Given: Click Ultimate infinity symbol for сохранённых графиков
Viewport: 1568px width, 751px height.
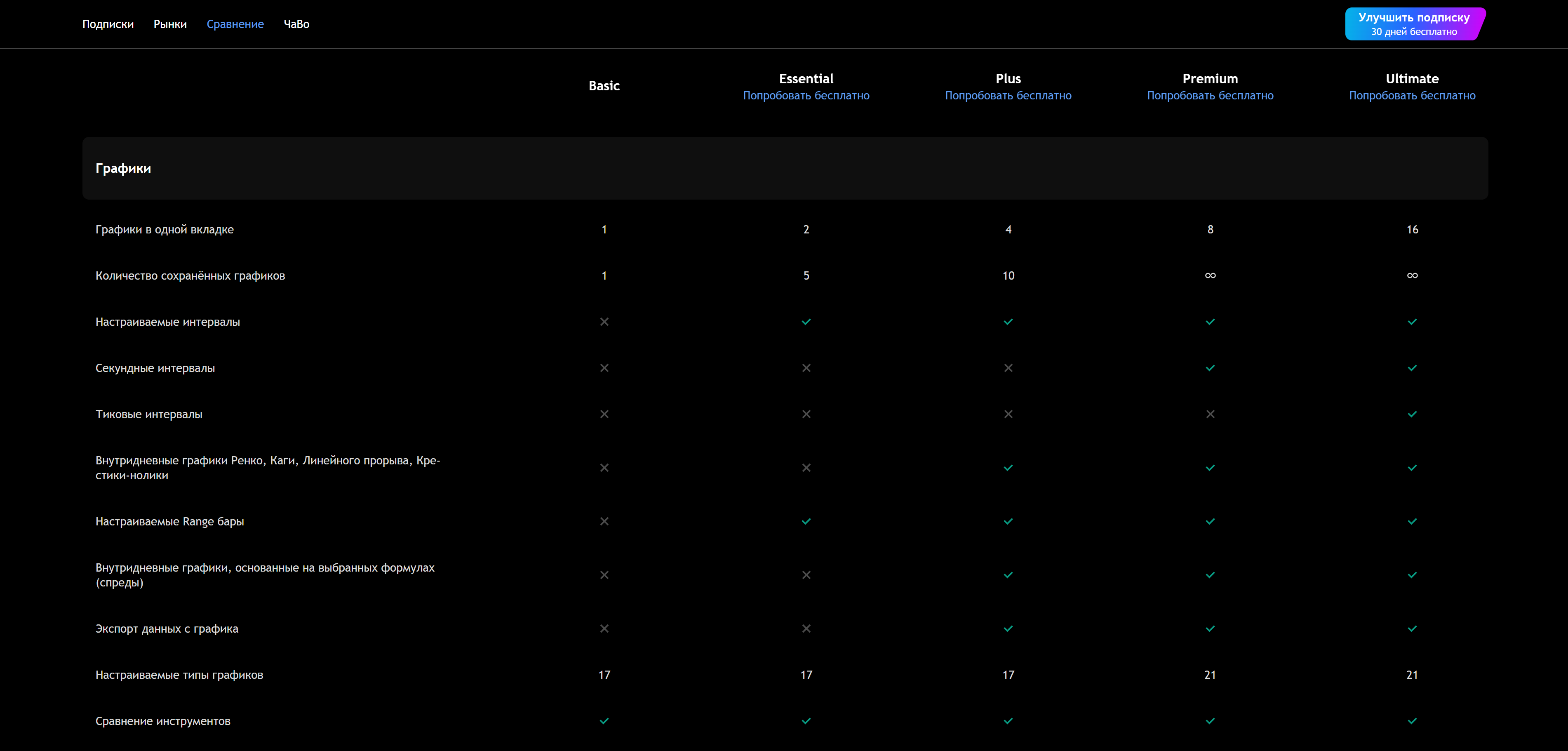Looking at the screenshot, I should point(1412,275).
